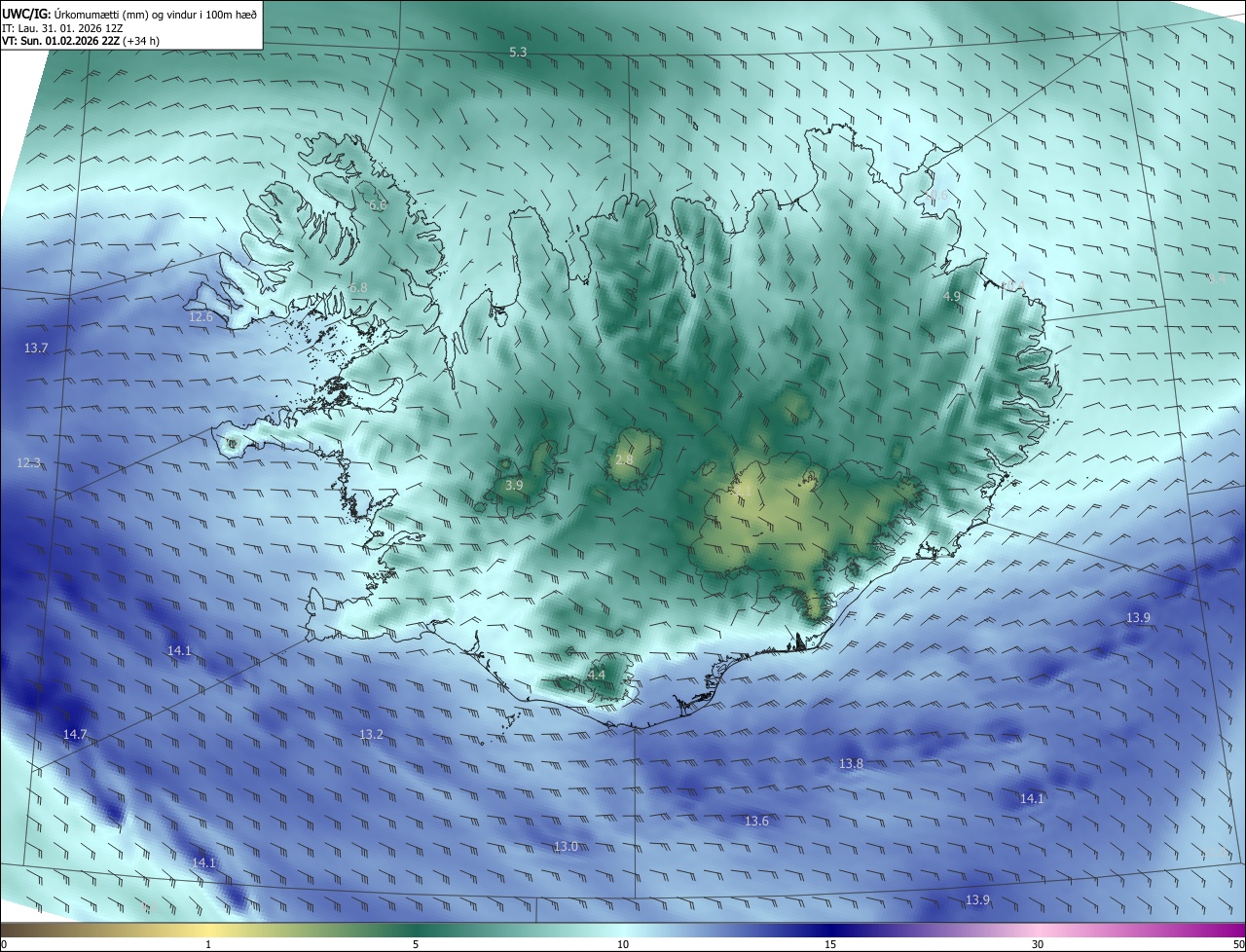The width and height of the screenshot is (1246, 952).
Task: Select the 13.8 value label southeast of Iceland
Action: (851, 764)
